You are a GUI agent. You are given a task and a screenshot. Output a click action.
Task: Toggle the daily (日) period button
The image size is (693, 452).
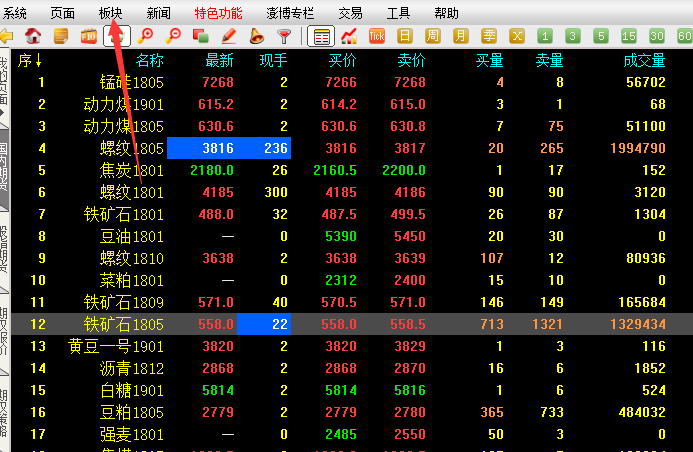click(x=405, y=37)
